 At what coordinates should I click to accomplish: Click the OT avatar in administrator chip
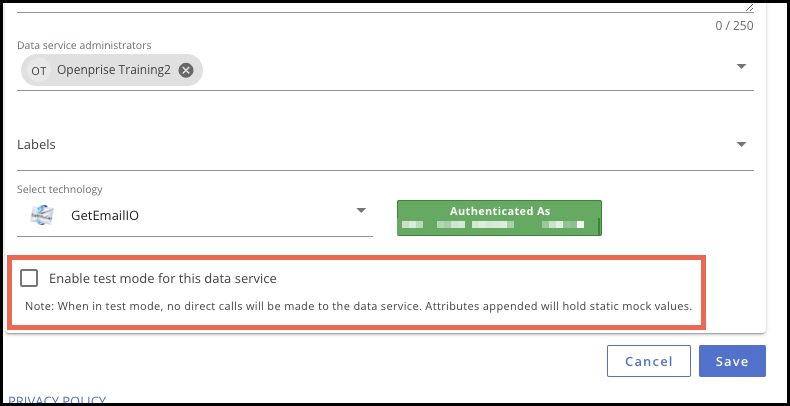[x=39, y=71]
